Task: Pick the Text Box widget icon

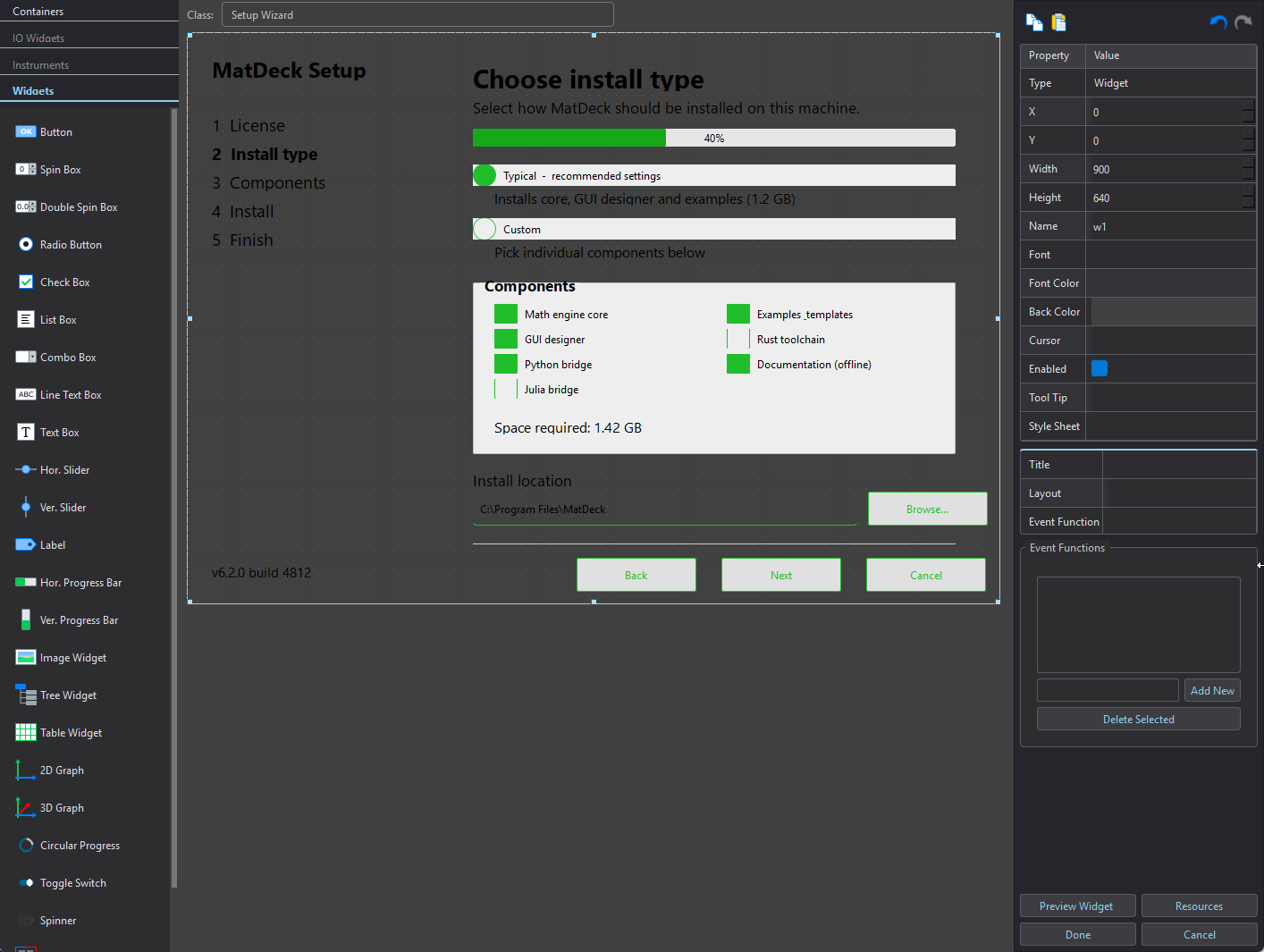Action: [26, 432]
